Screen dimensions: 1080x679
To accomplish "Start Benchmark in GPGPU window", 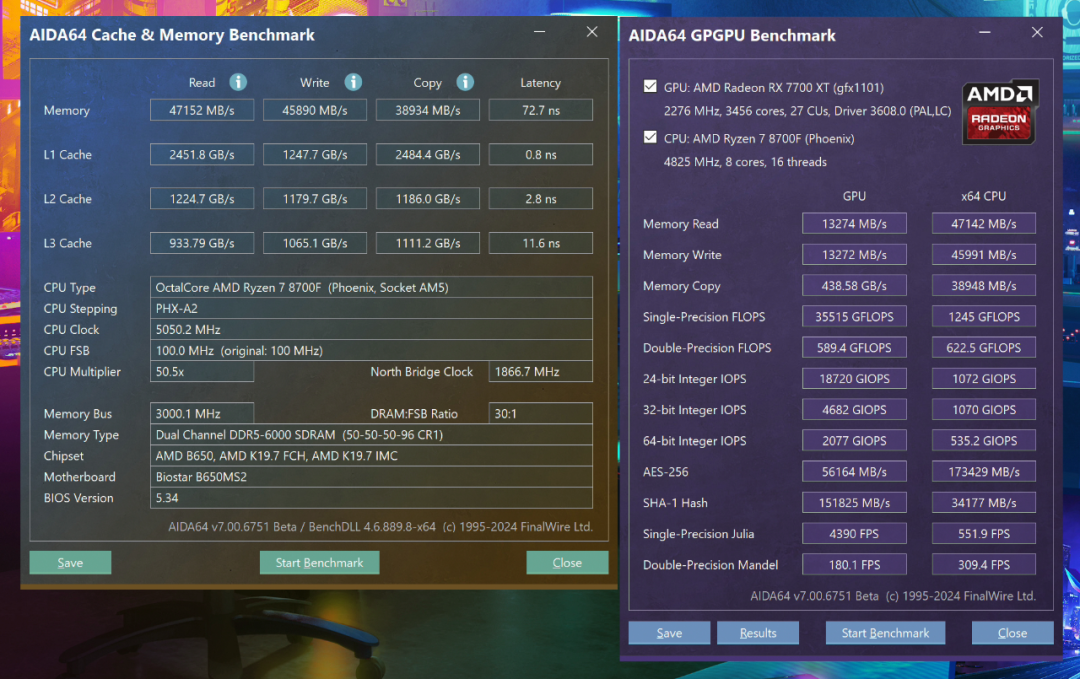I will click(x=885, y=633).
